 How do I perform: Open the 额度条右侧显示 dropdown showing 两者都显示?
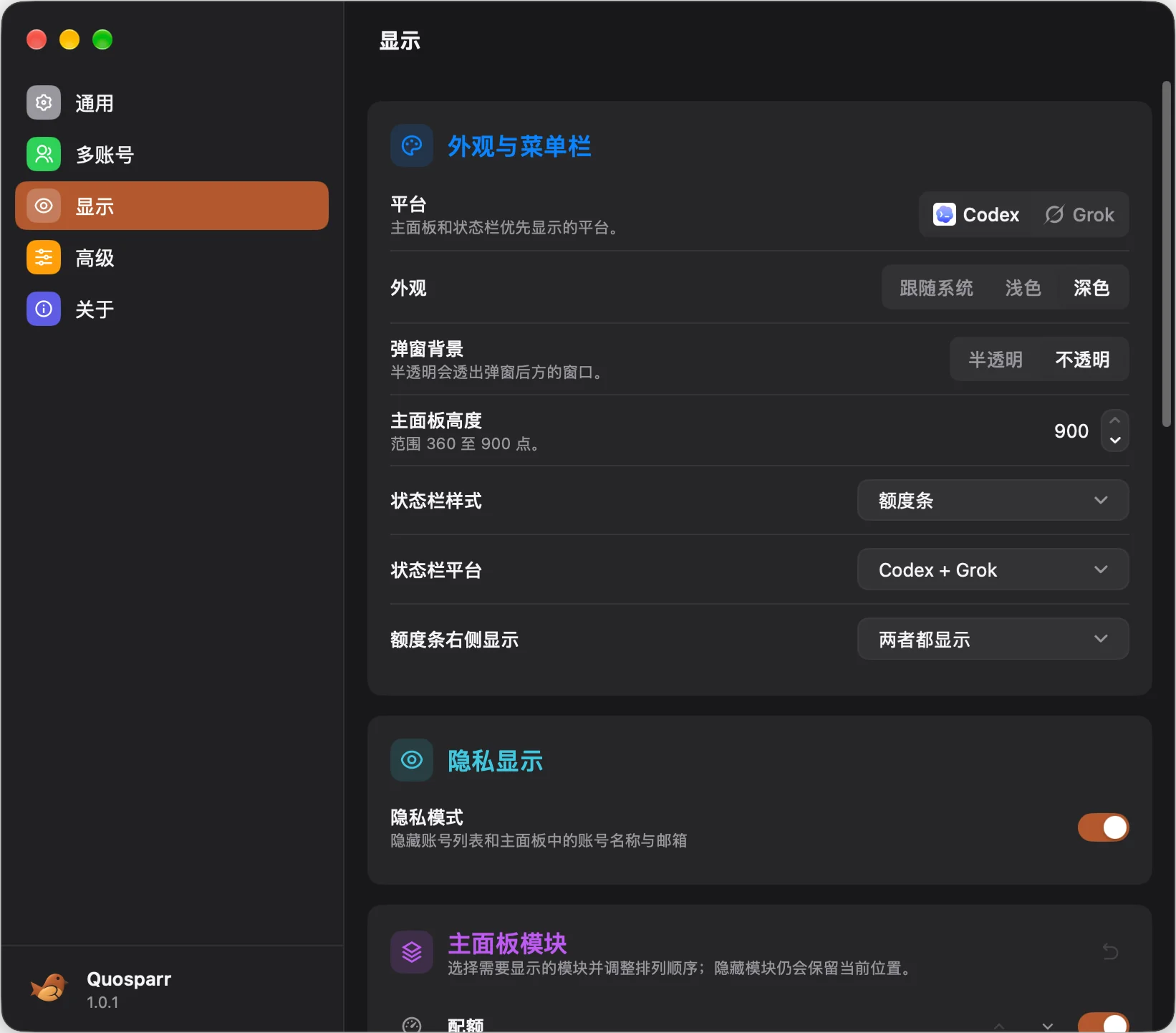pos(993,639)
